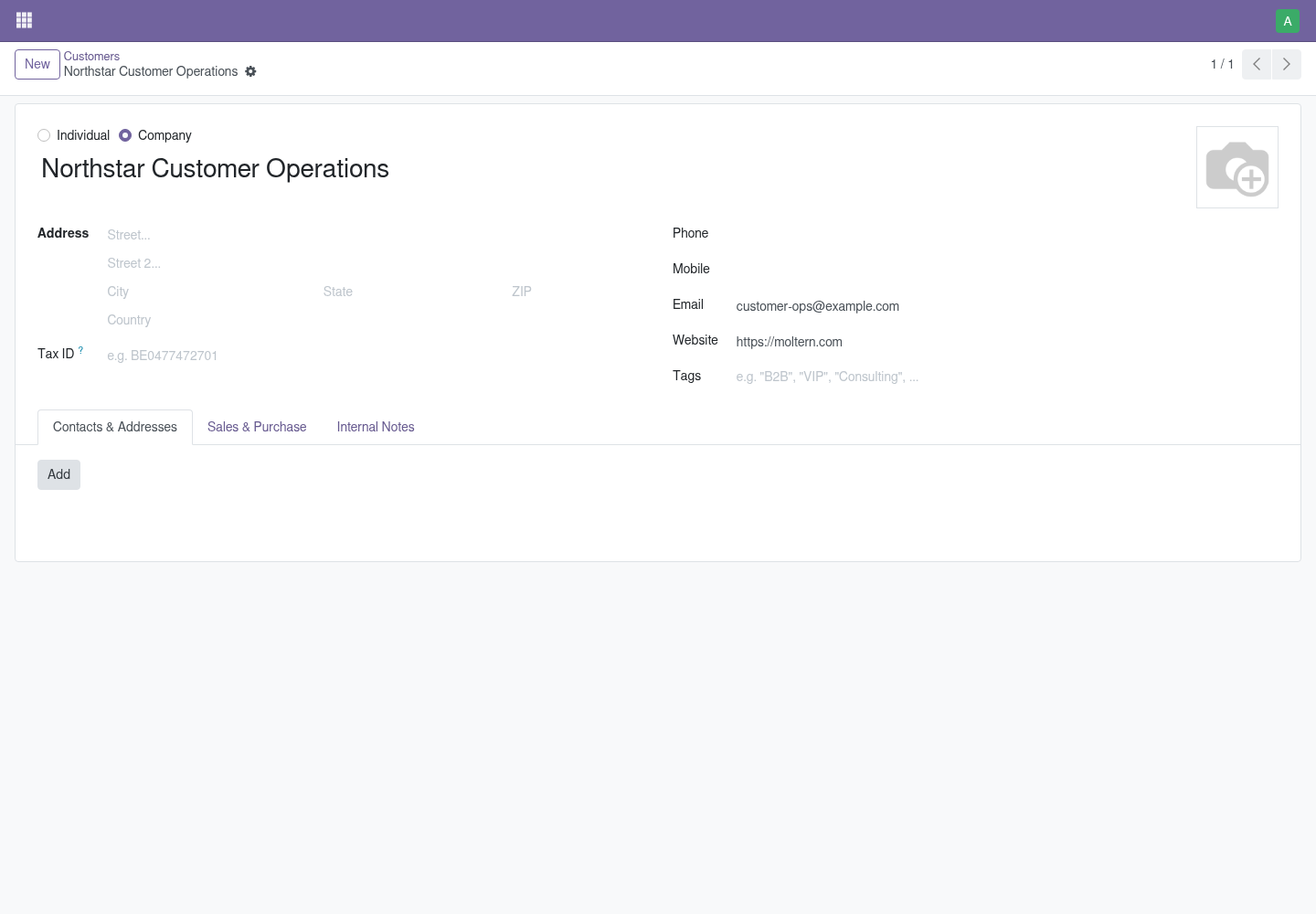The height and width of the screenshot is (914, 1316).
Task: Open the gear actions menu beside the record name
Action: [x=250, y=71]
